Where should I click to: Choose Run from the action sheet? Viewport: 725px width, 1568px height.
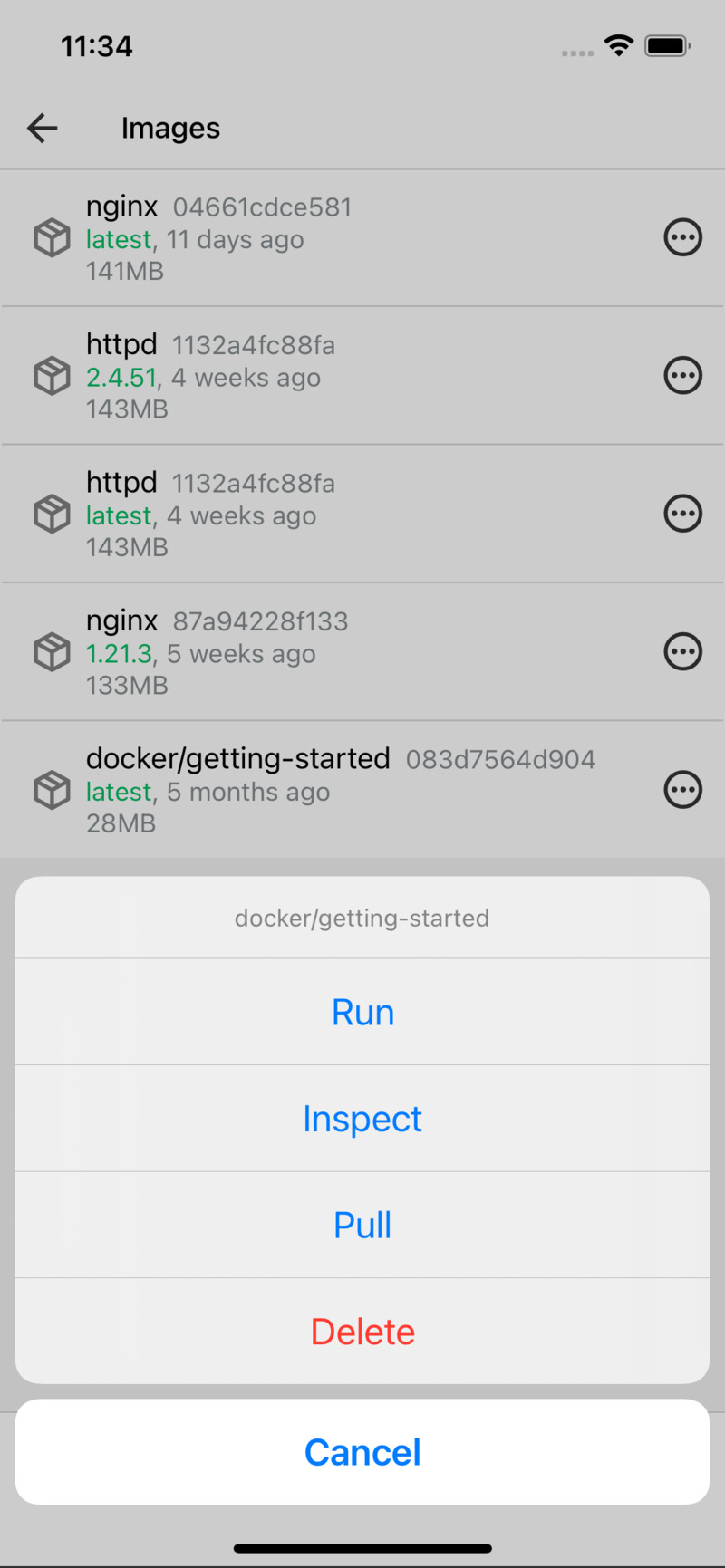[362, 1012]
